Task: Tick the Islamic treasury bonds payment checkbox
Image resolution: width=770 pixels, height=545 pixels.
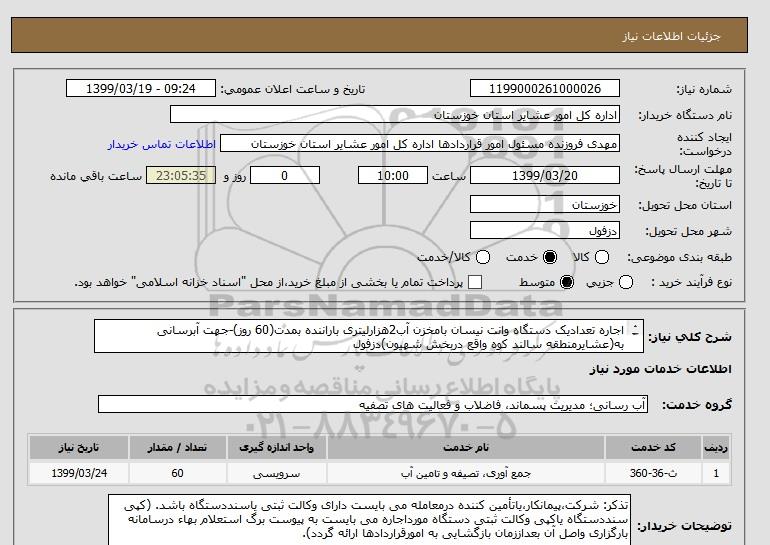Action: point(475,282)
